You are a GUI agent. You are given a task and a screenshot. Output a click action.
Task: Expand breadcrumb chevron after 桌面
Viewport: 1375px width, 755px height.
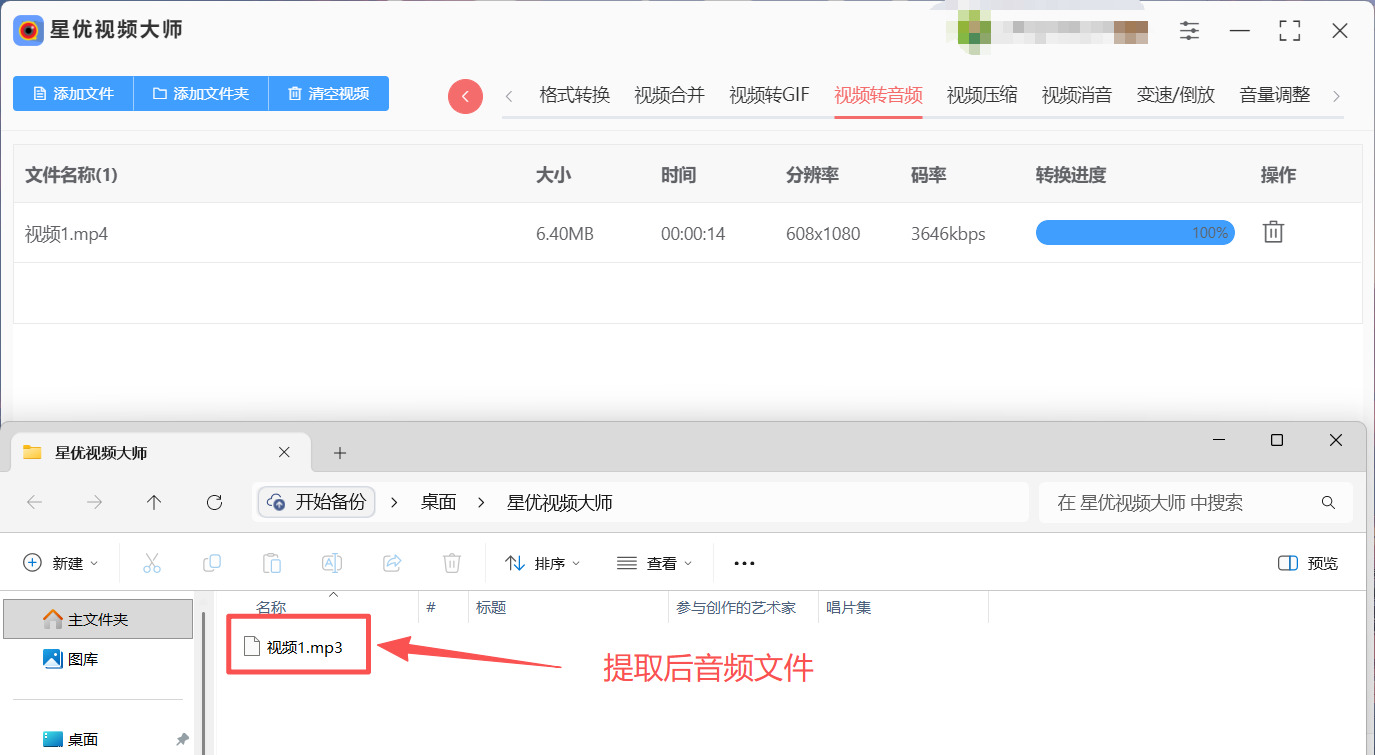pyautogui.click(x=481, y=502)
